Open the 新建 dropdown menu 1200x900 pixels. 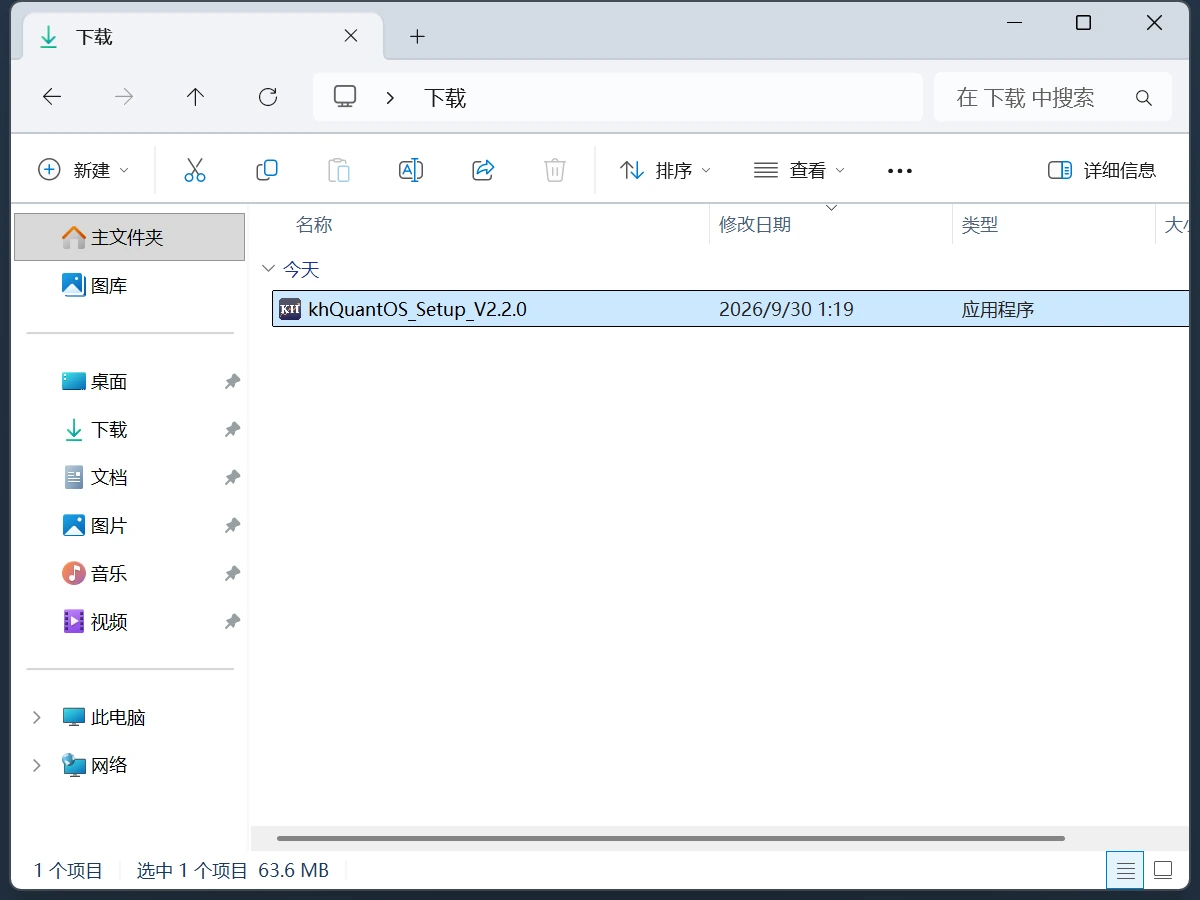pyautogui.click(x=84, y=170)
